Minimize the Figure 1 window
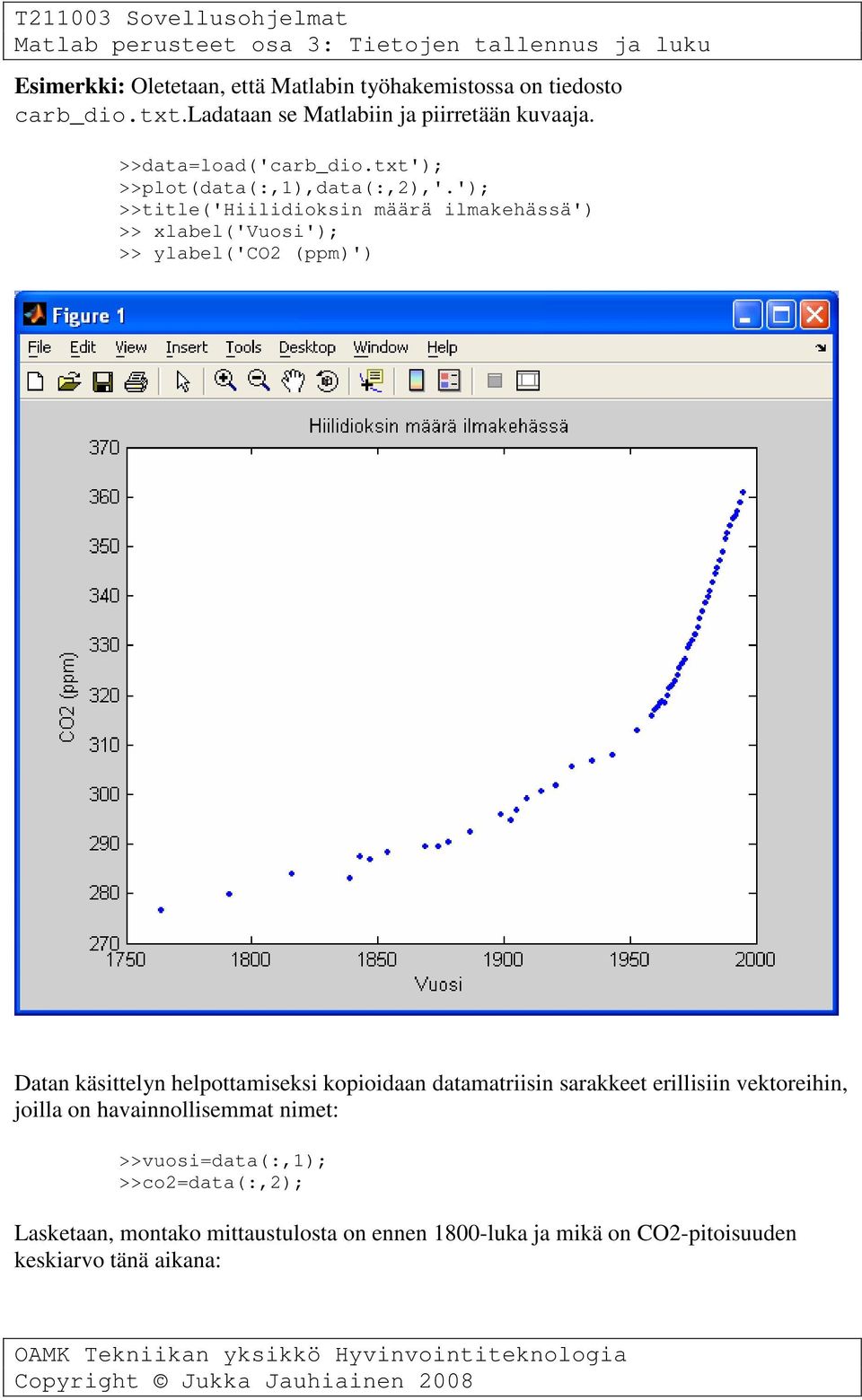Screen dimensions: 862x1400 [747, 315]
